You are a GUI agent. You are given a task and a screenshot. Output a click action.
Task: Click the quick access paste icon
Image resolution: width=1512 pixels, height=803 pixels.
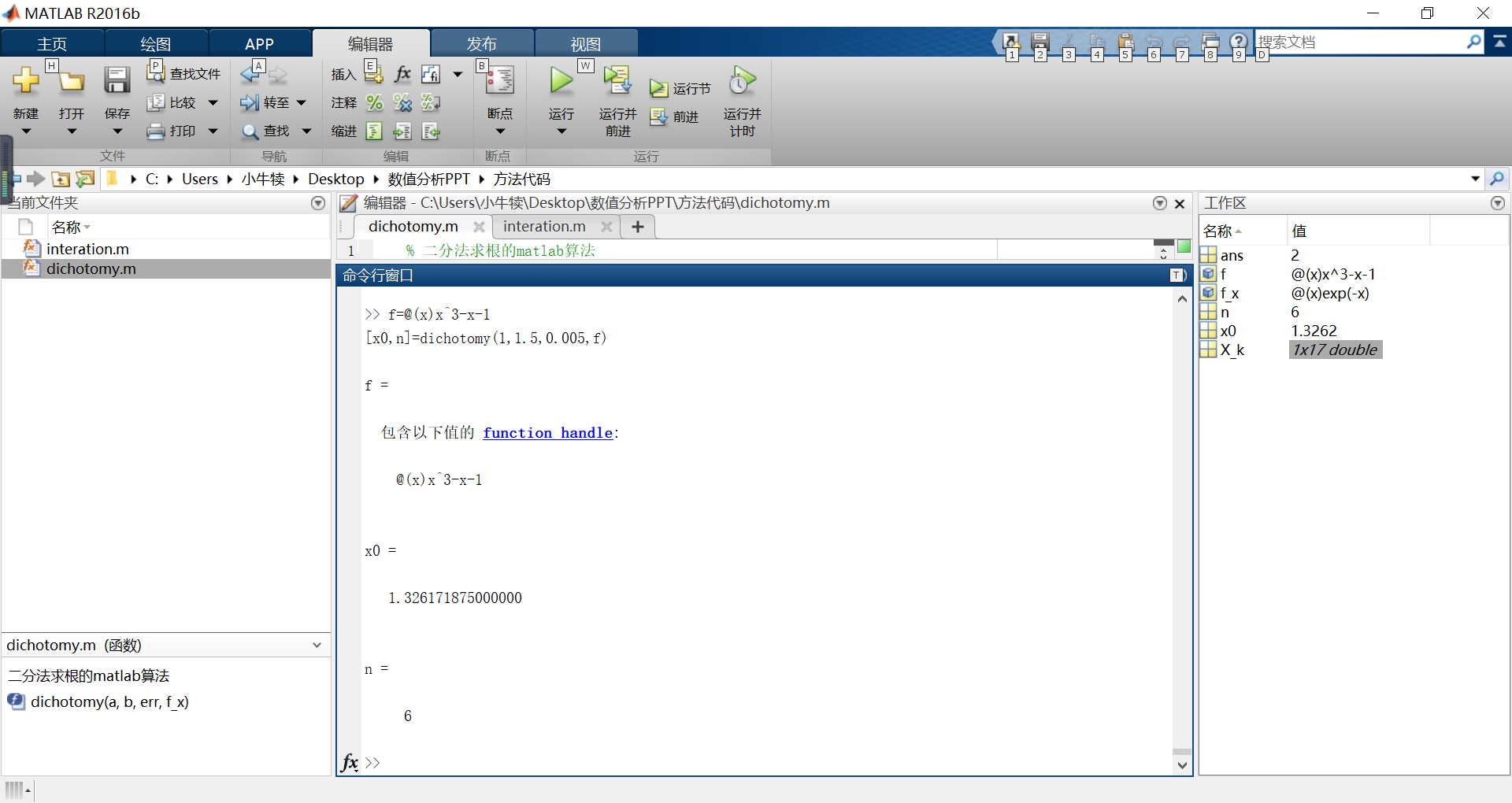[1125, 41]
